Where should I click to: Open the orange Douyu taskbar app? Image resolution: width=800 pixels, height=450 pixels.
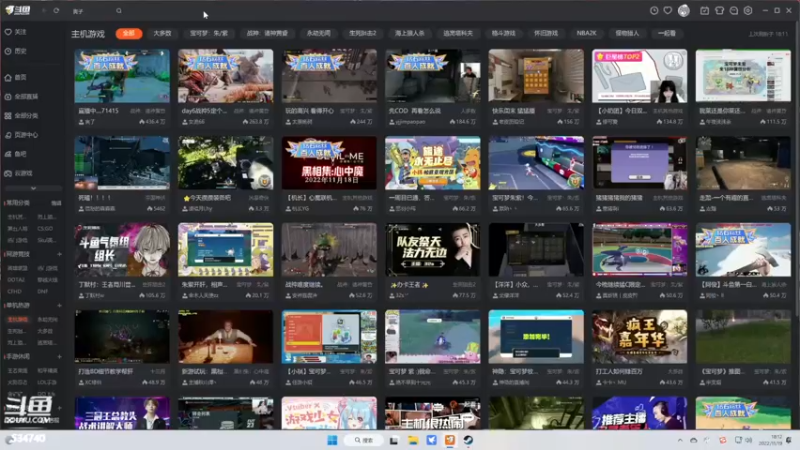(449, 440)
